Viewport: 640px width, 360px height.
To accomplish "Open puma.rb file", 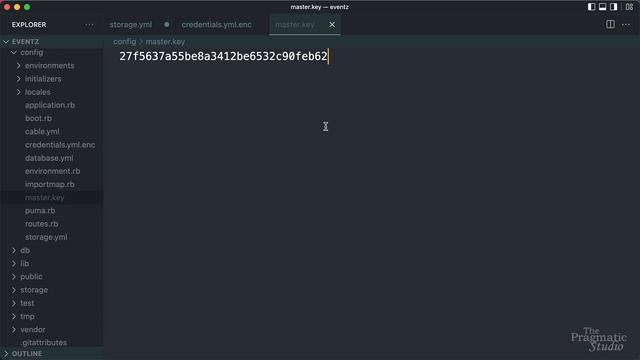I will pyautogui.click(x=40, y=211).
